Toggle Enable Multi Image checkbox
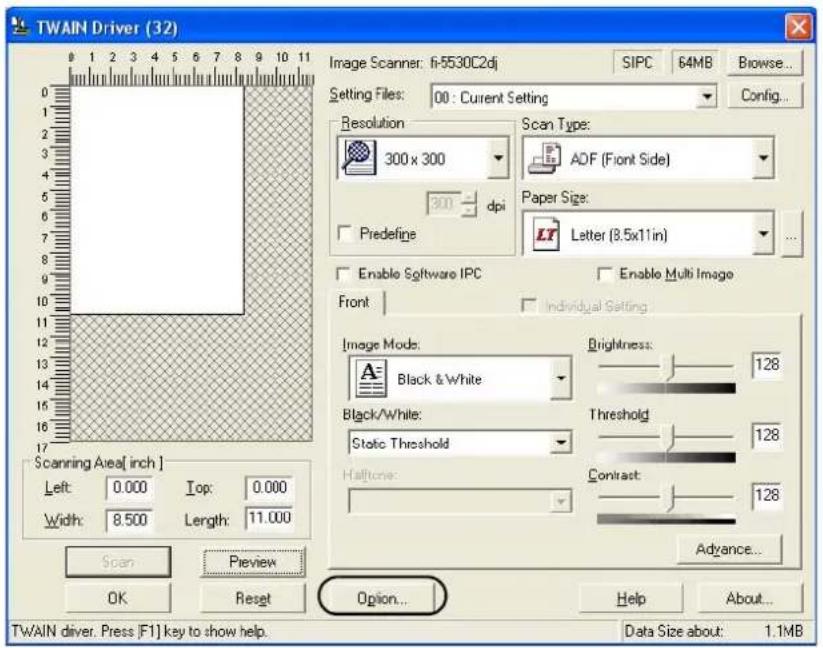The width and height of the screenshot is (823, 648). tap(605, 274)
